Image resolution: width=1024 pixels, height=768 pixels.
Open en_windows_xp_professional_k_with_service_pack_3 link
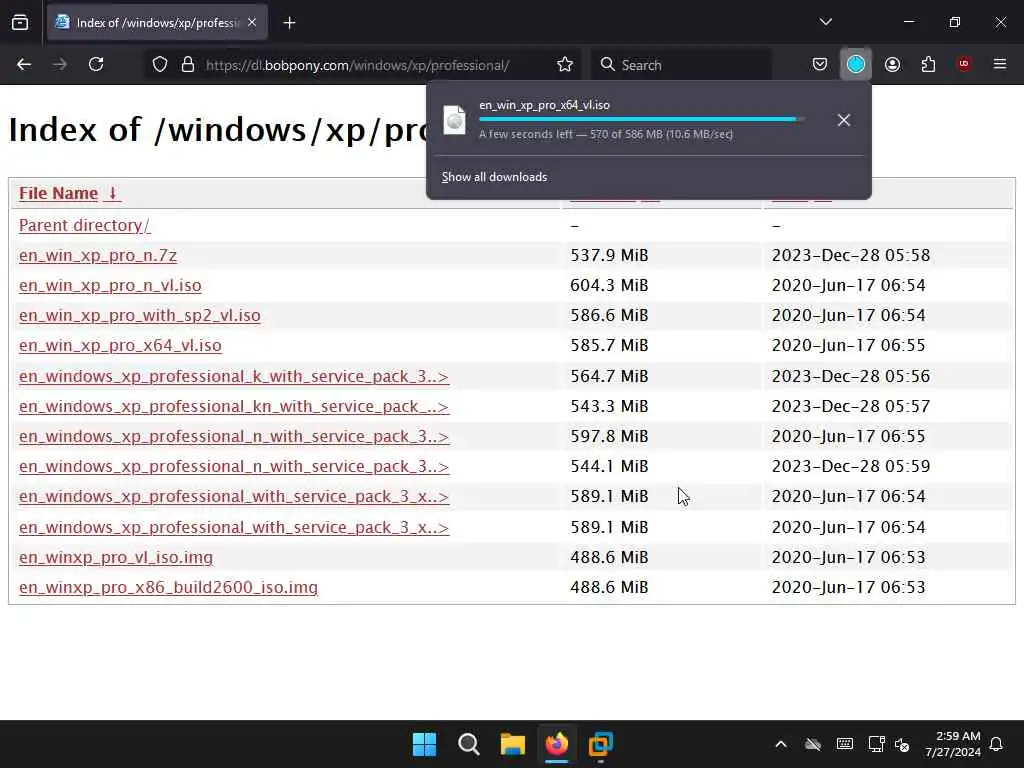pos(234,376)
